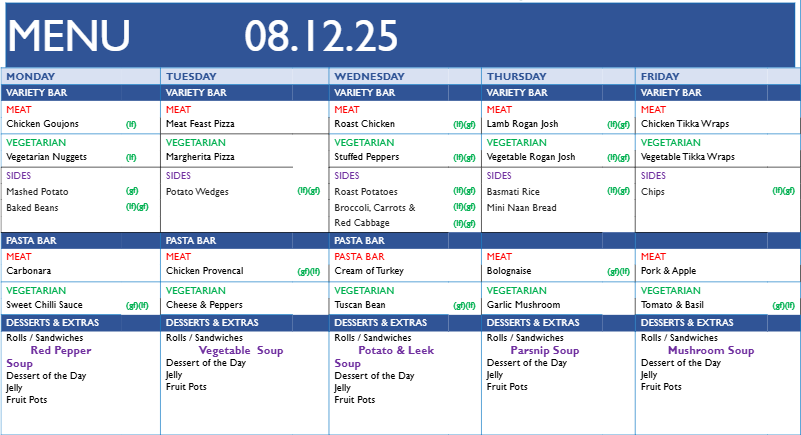Click the 08.12.25 date in the header
The width and height of the screenshot is (801, 435).
tap(321, 36)
